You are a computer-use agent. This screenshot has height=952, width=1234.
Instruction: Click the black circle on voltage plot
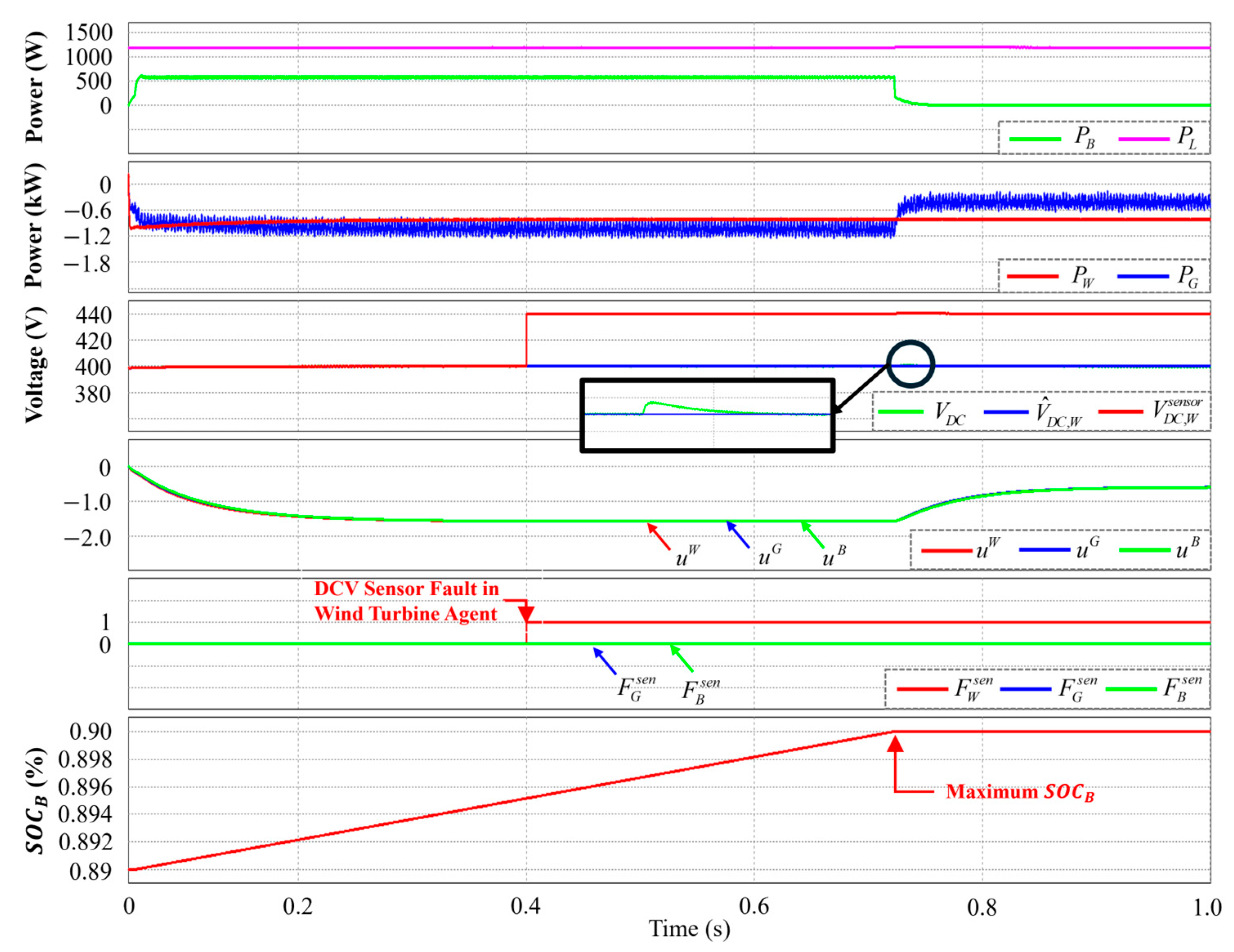tap(910, 364)
